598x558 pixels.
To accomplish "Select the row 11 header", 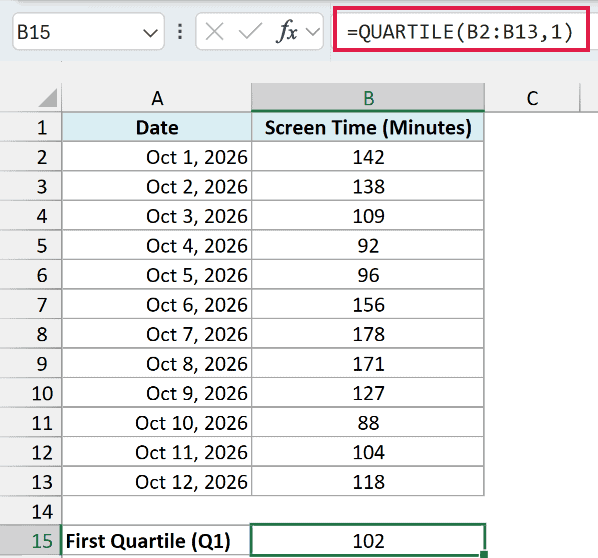I will coord(31,423).
